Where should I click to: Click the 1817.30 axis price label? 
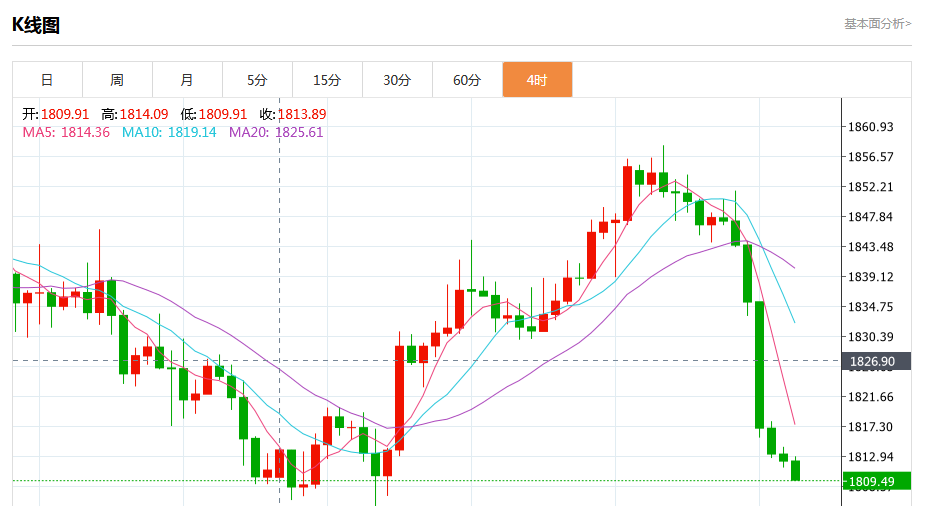point(871,426)
